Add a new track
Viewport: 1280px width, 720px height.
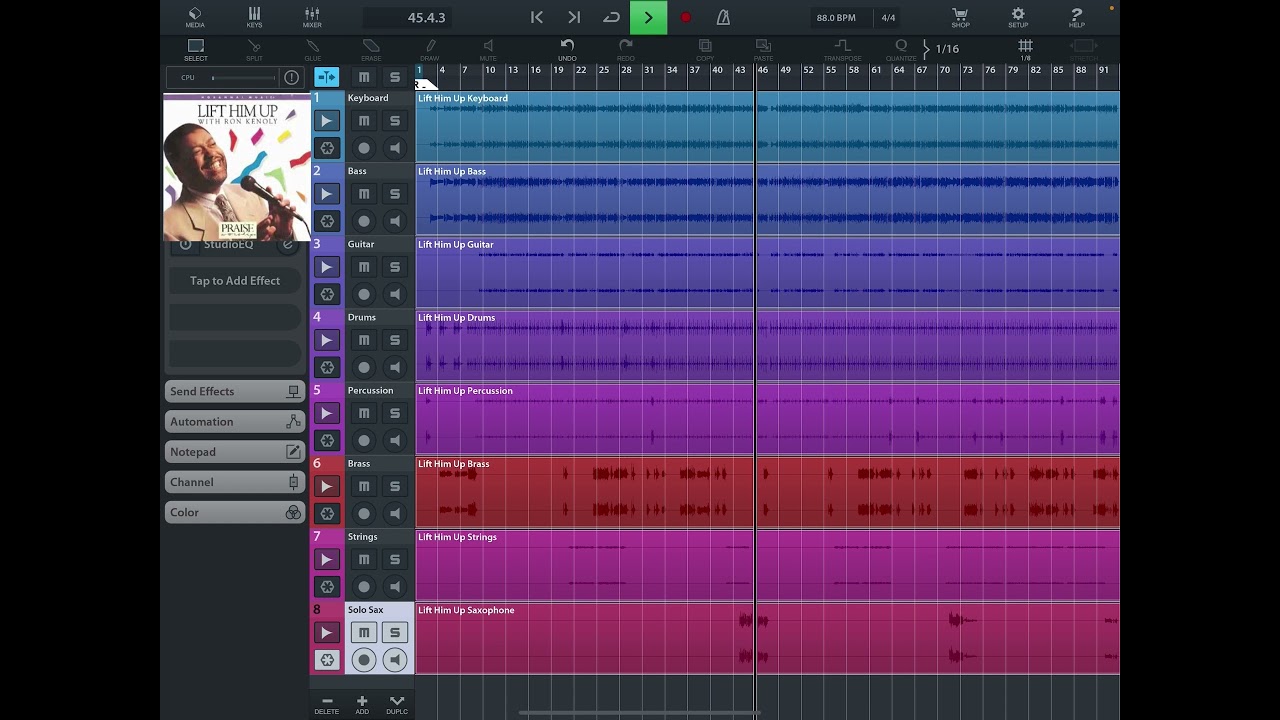362,705
